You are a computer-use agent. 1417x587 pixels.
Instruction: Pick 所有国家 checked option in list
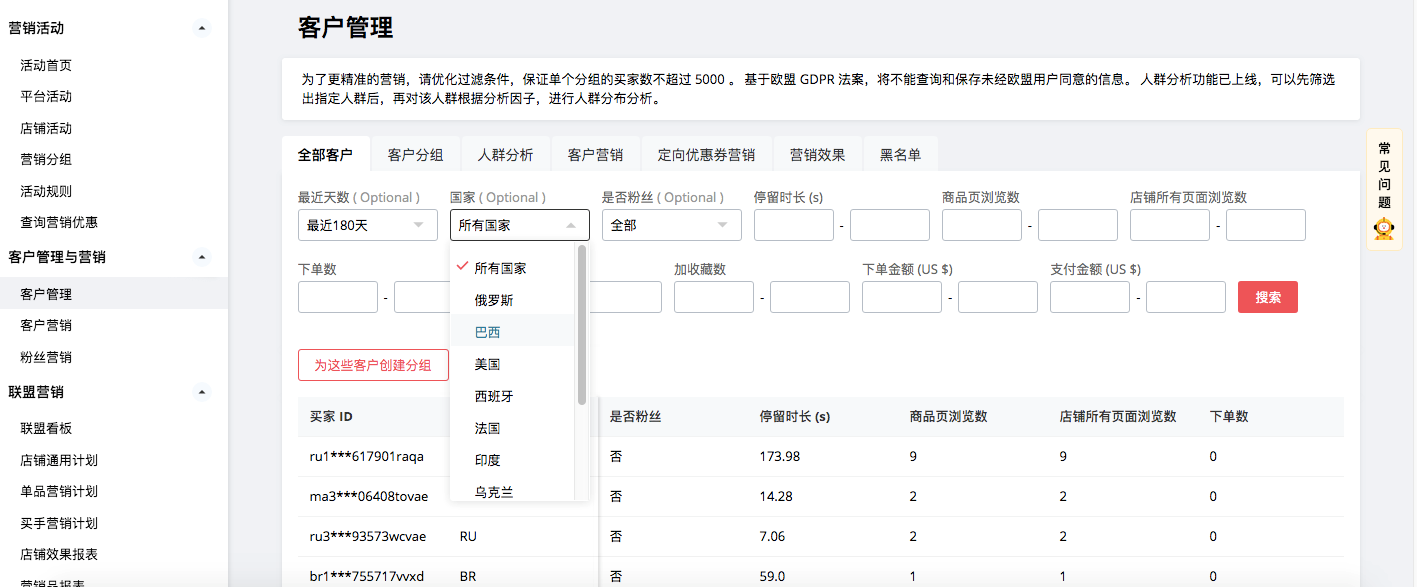tap(500, 268)
